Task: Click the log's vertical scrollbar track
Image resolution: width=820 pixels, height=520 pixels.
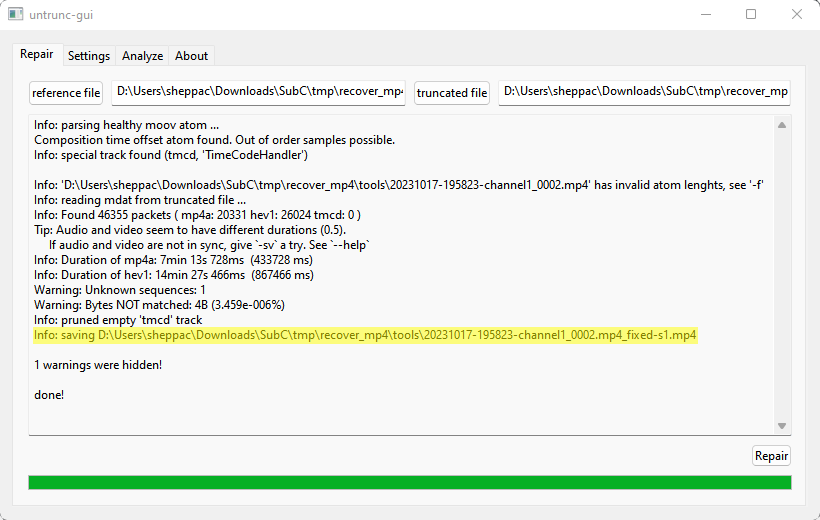Action: pyautogui.click(x=782, y=275)
